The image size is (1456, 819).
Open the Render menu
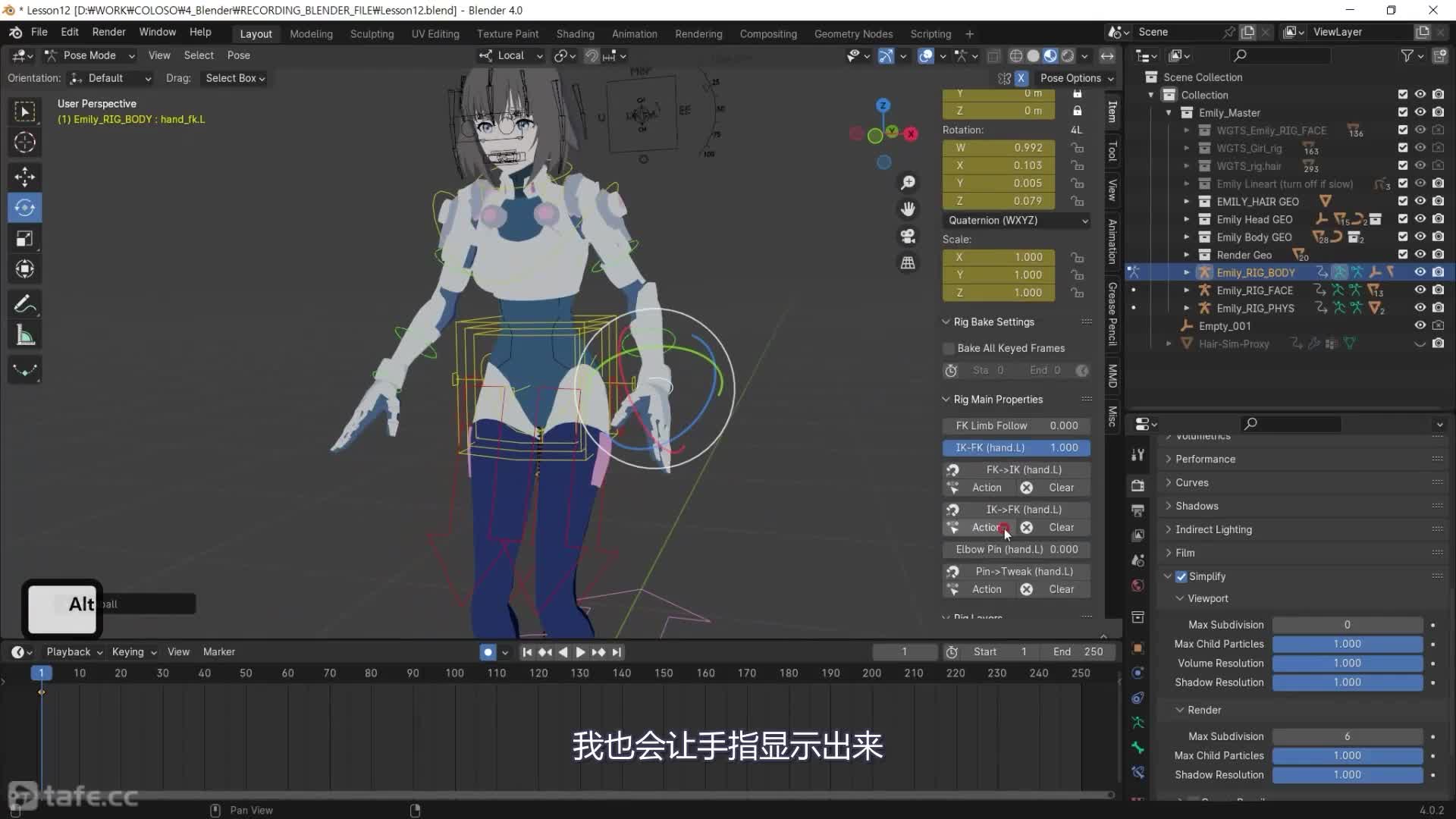[x=108, y=32]
